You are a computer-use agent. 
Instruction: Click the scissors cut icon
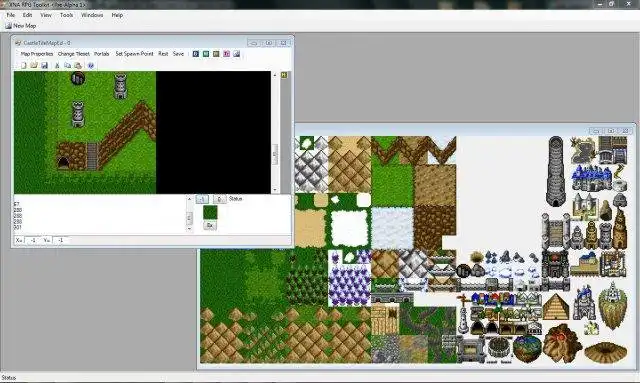pyautogui.click(x=57, y=65)
